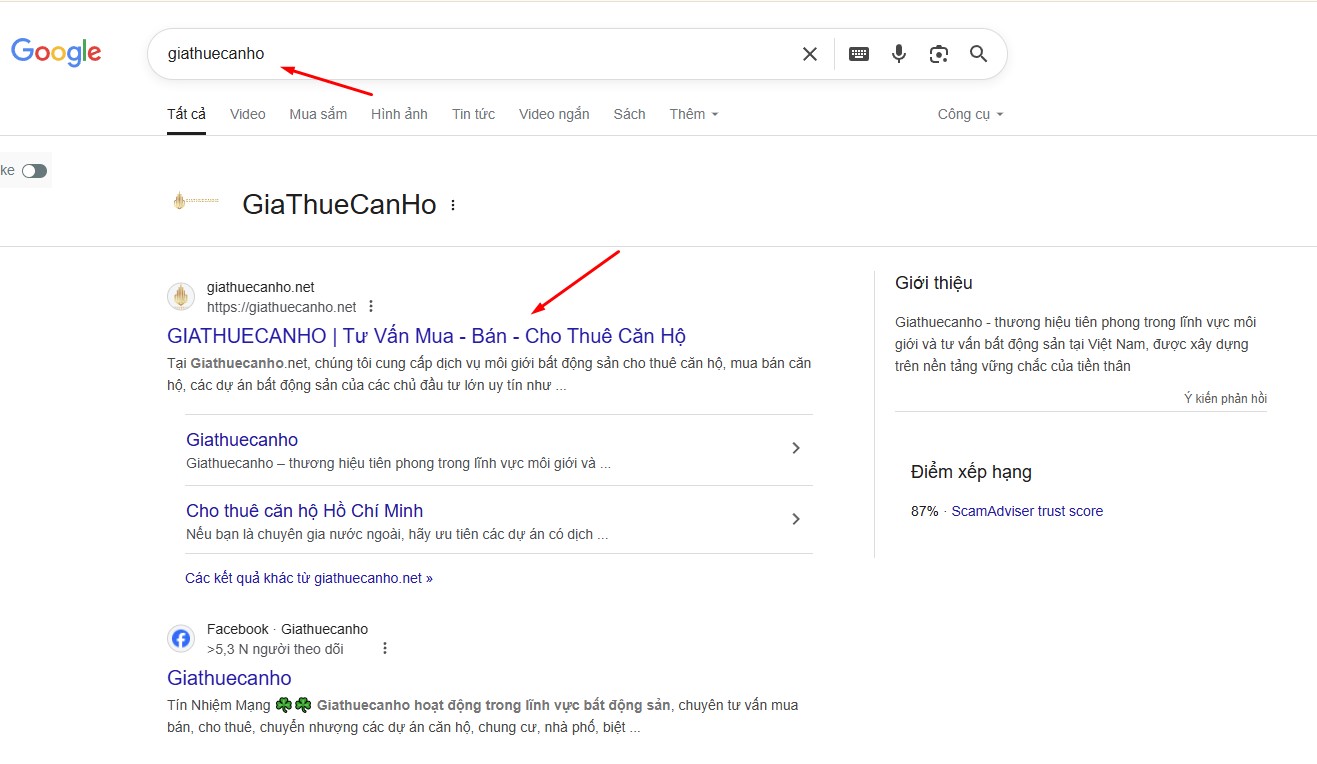Screen dimensions: 1317x764
Task: Switch to the Hình ảnh tab
Action: [399, 113]
